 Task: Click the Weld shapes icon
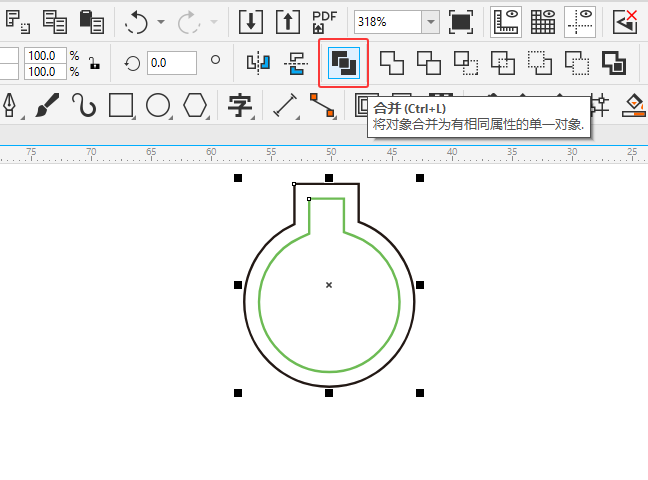click(x=391, y=63)
